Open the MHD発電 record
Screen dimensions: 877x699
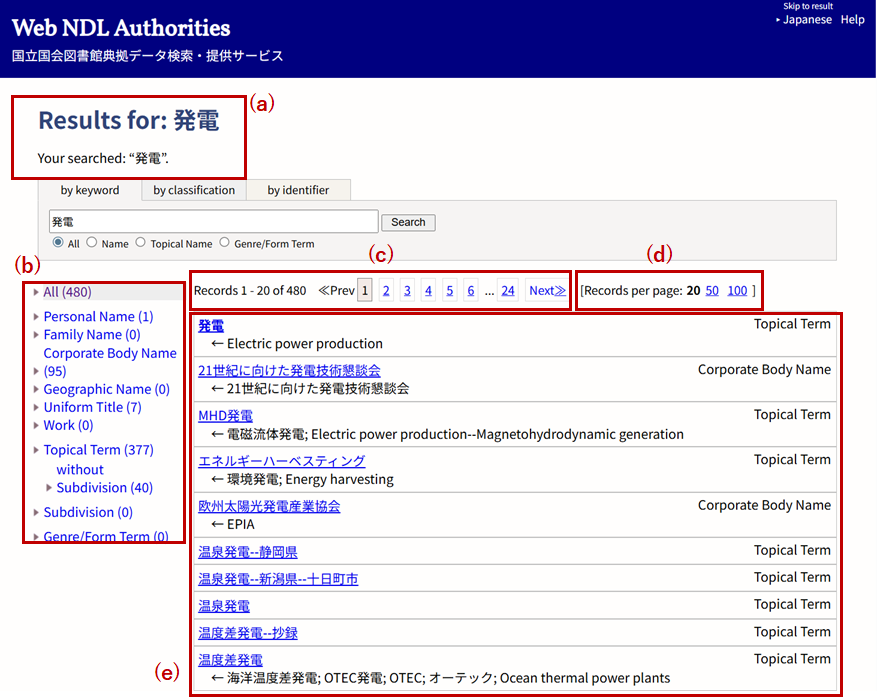point(225,416)
